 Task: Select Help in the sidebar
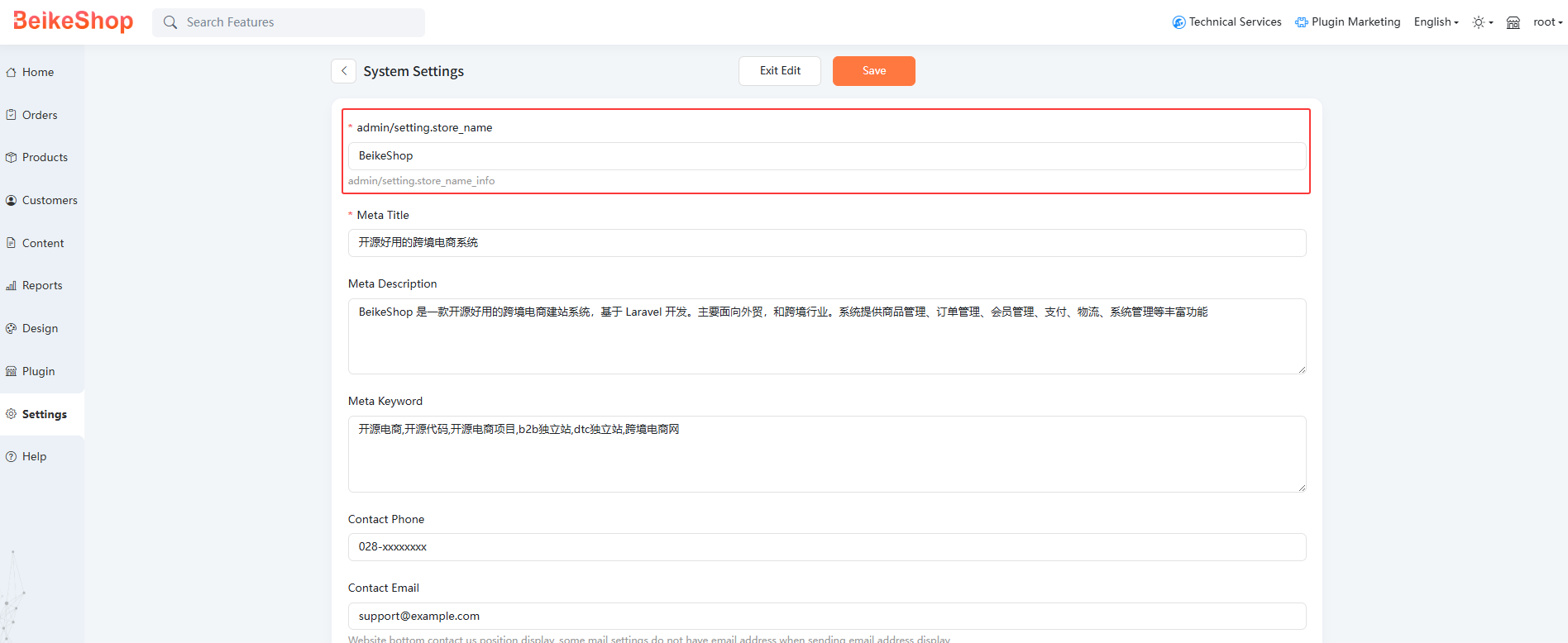coord(34,456)
